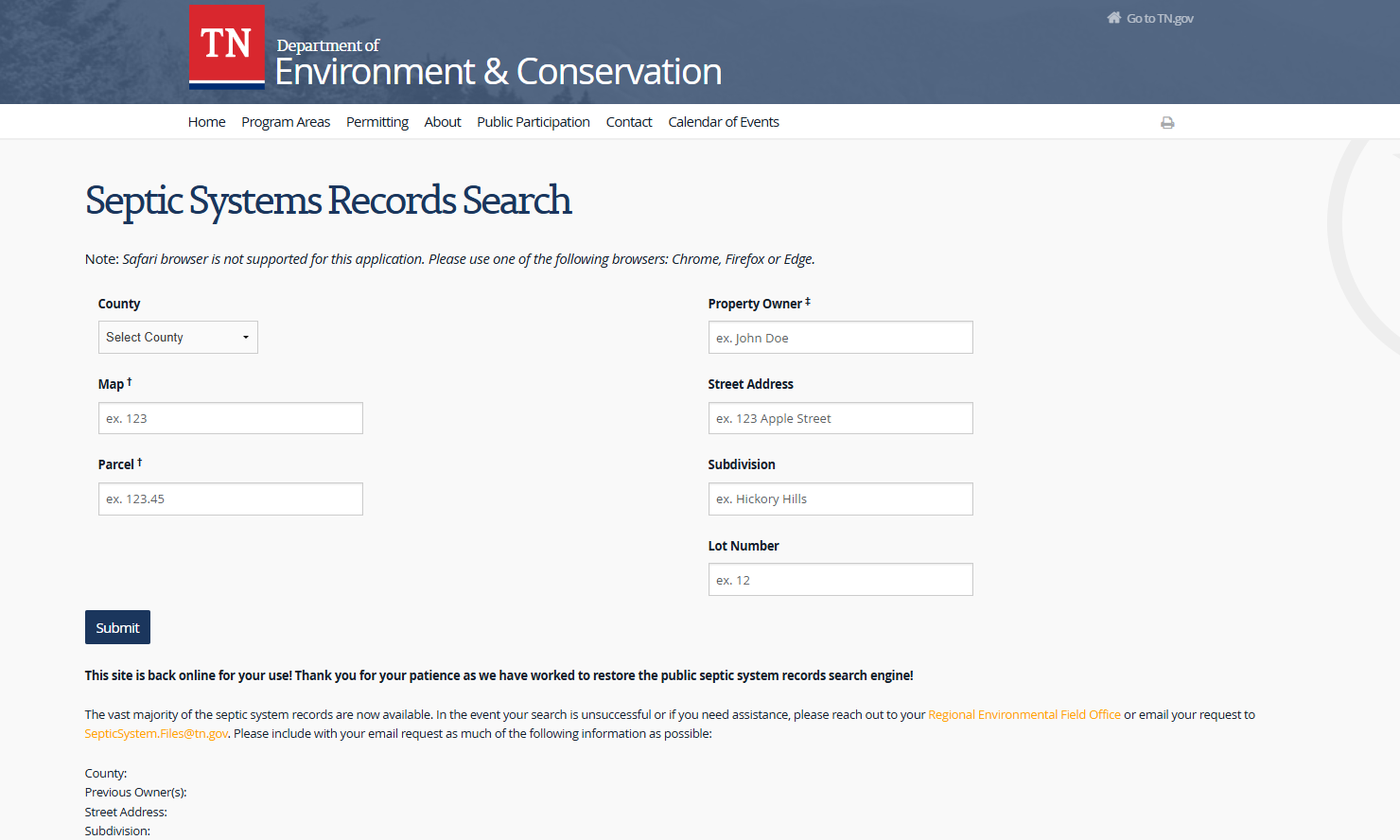
Task: Open the Select County dropdown
Action: point(178,338)
